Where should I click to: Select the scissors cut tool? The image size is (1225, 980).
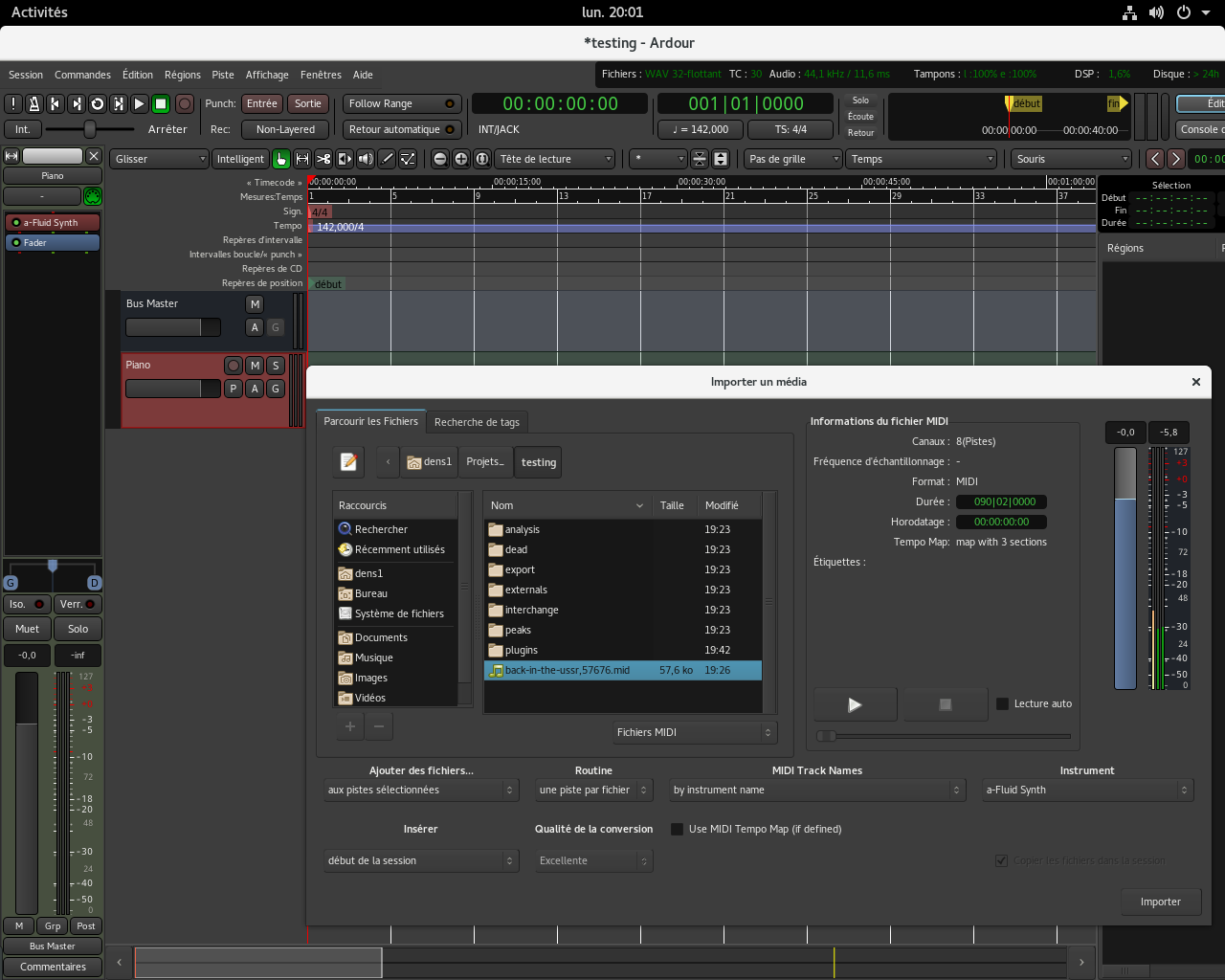(323, 159)
